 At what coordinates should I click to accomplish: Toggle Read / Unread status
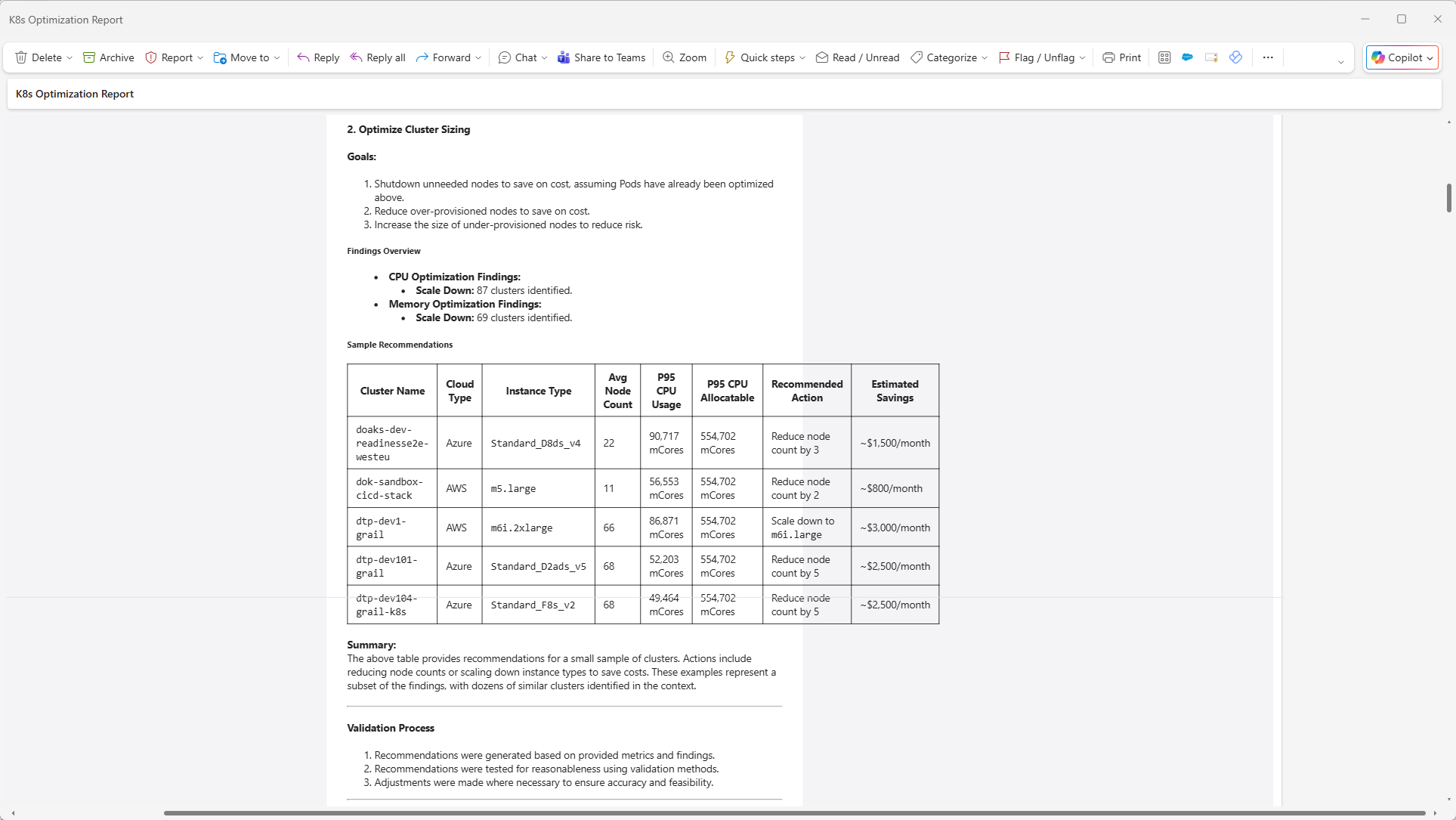(x=857, y=57)
